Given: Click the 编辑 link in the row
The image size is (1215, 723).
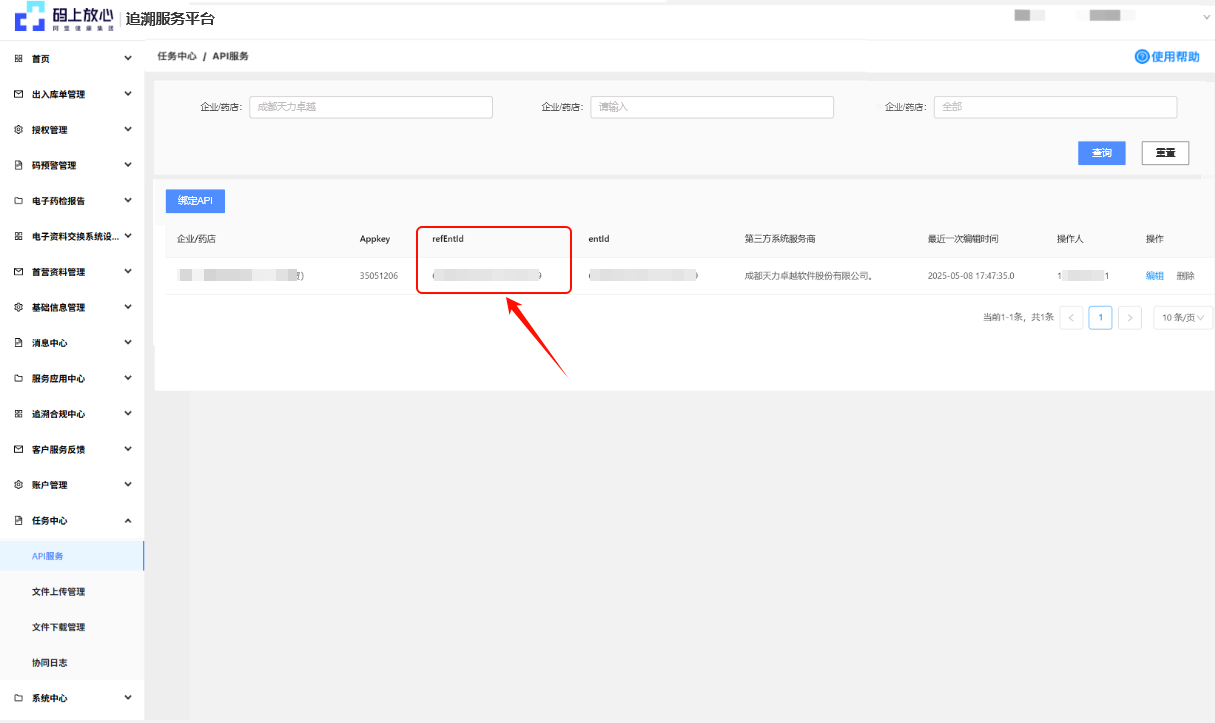Looking at the screenshot, I should point(1154,276).
